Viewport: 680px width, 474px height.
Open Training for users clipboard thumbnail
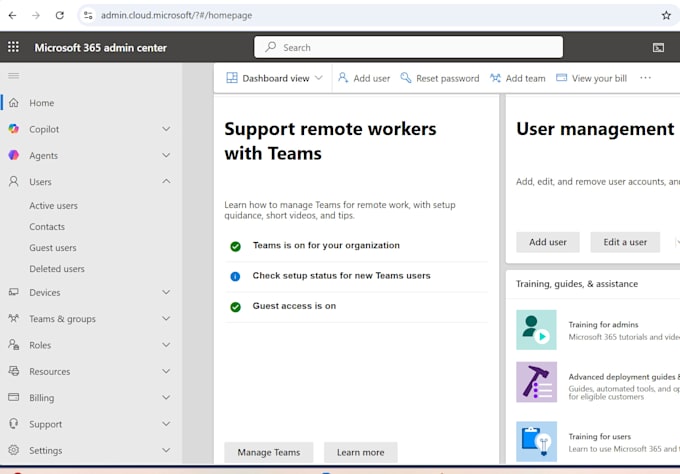536,441
